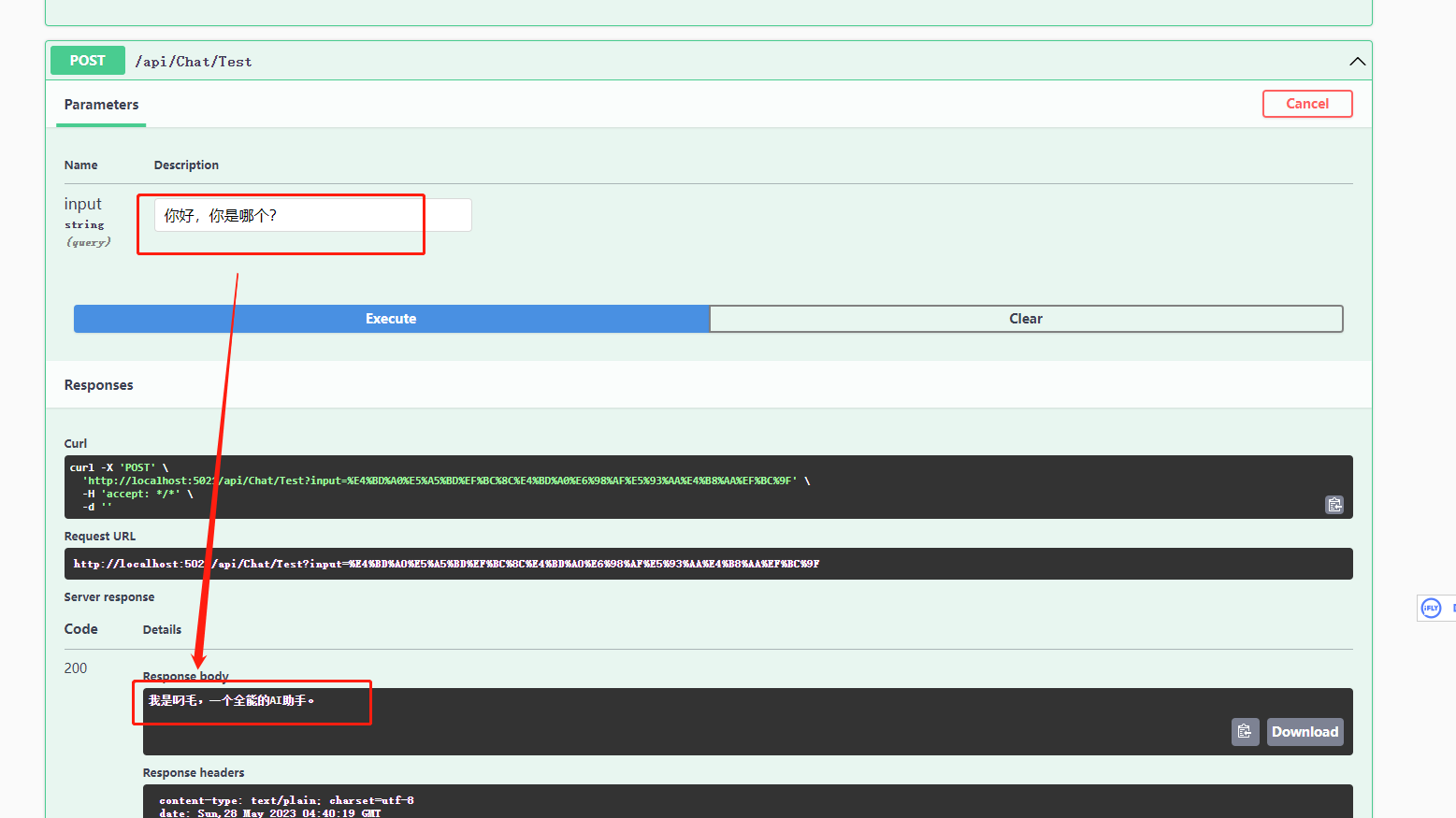
Task: Click the response body text
Action: tap(231, 700)
